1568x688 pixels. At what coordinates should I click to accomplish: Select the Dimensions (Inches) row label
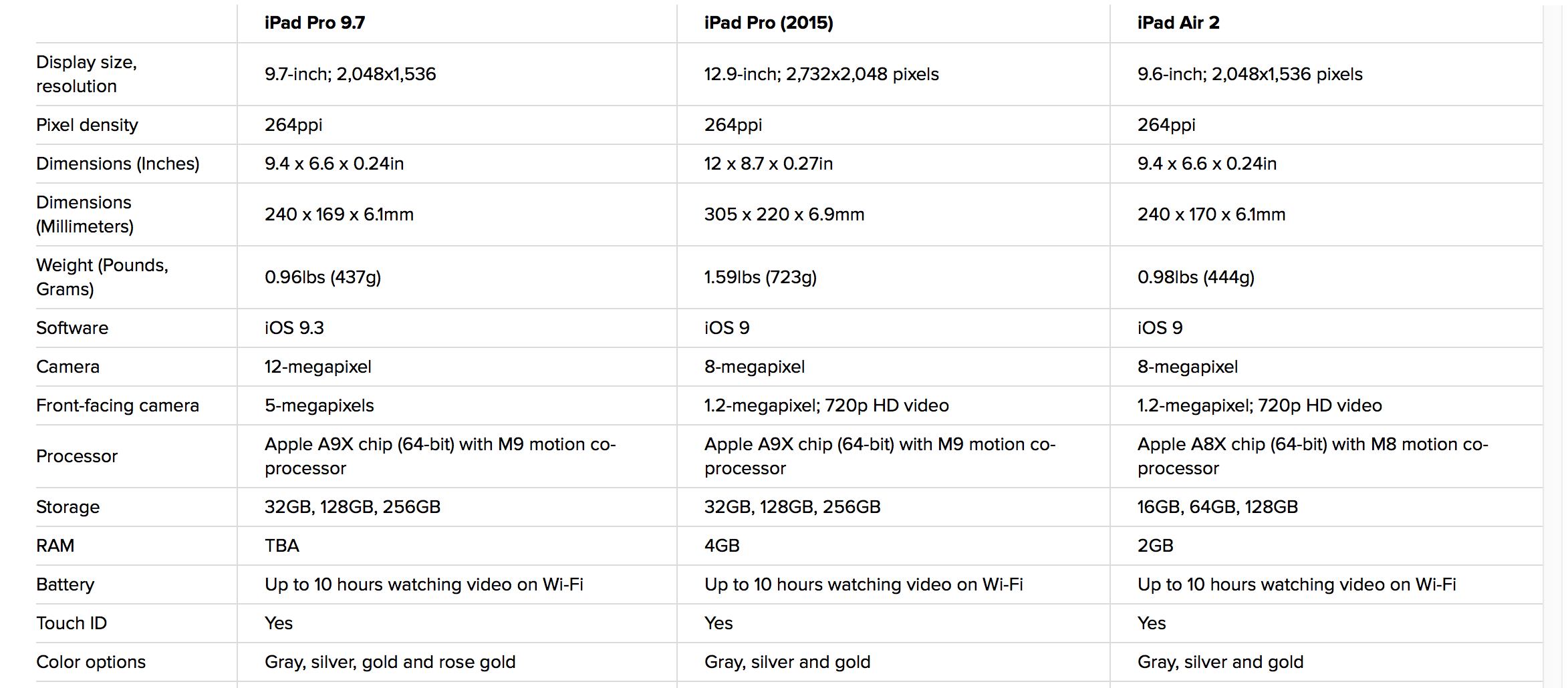[118, 164]
